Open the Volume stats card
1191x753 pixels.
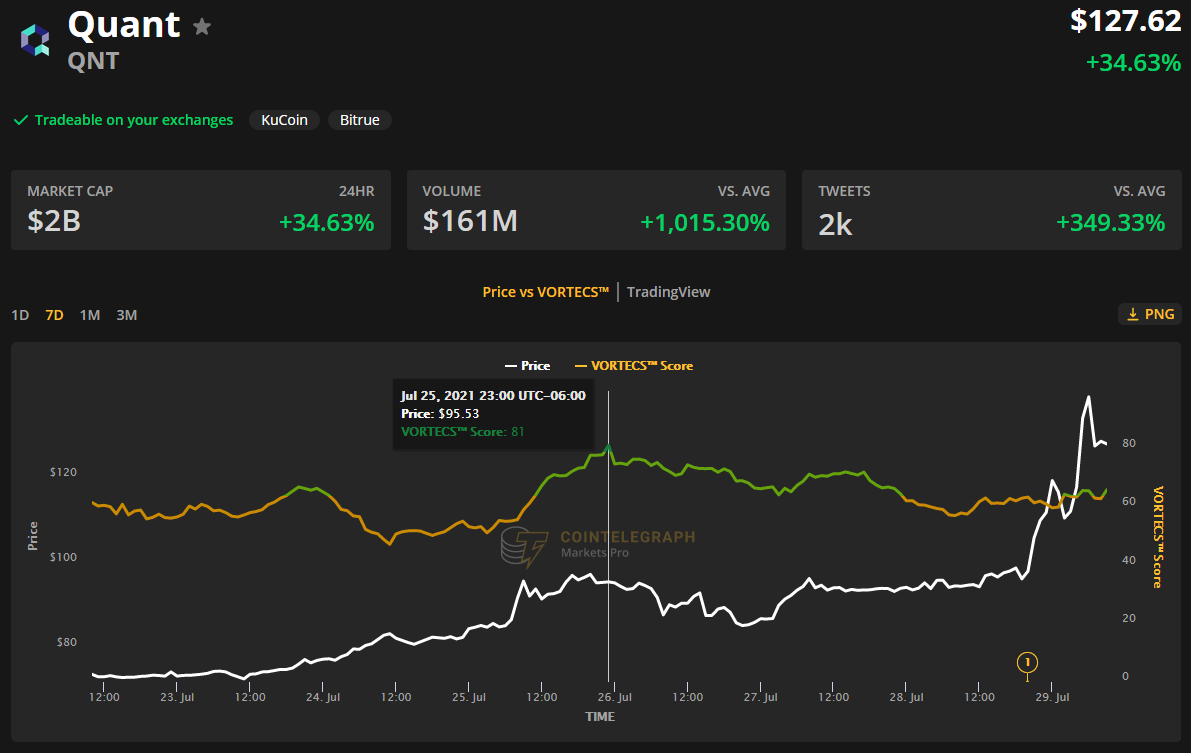[x=596, y=210]
